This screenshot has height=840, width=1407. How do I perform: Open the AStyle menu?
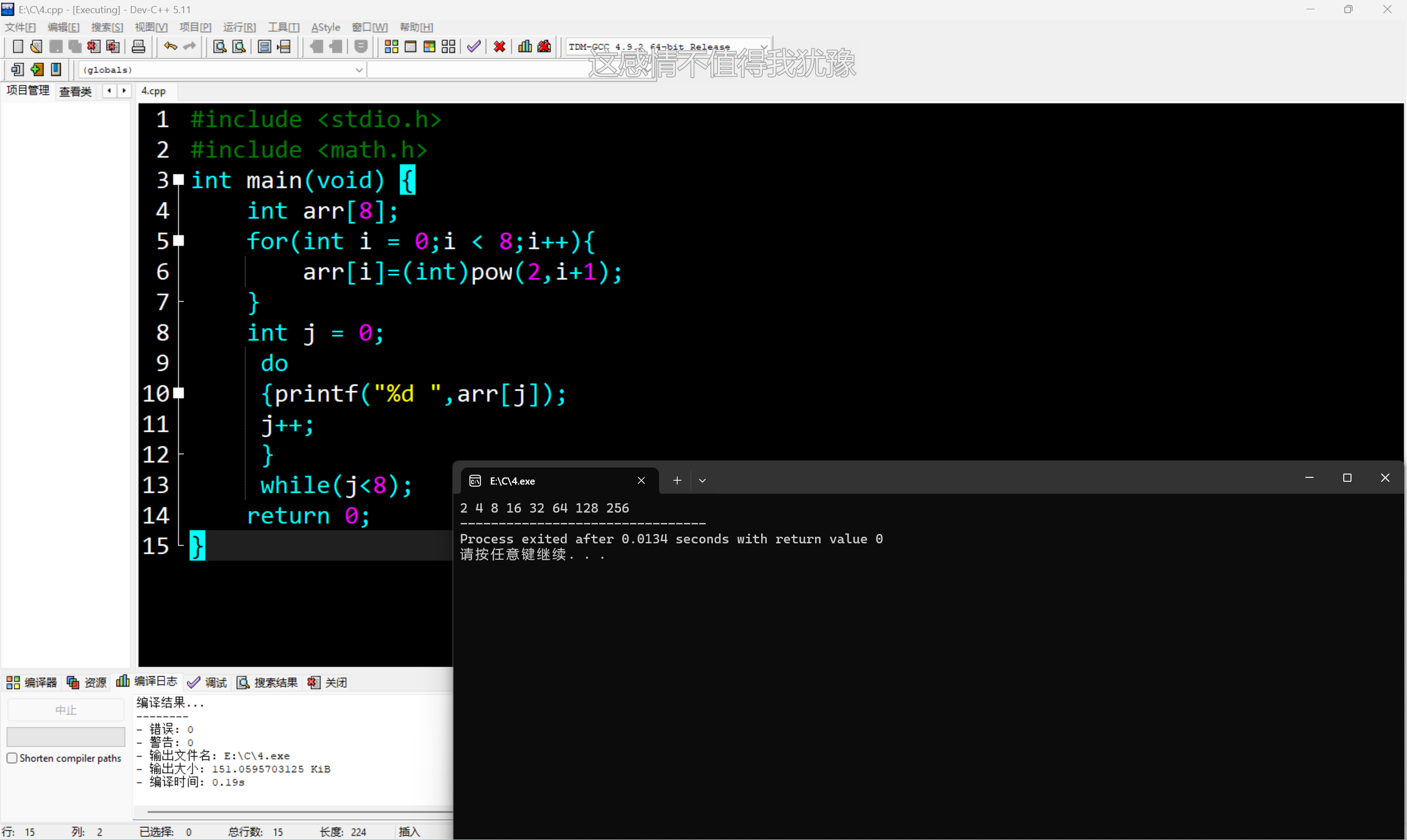coord(325,26)
